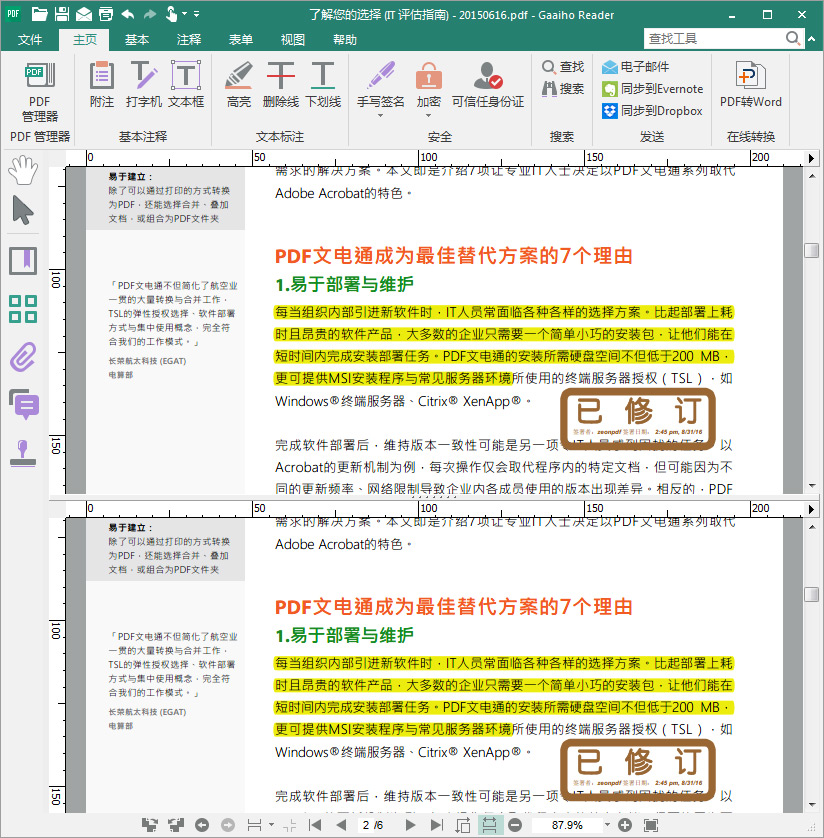Toggle fit width mode in the status bar
The width and height of the screenshot is (824, 838).
point(489,825)
